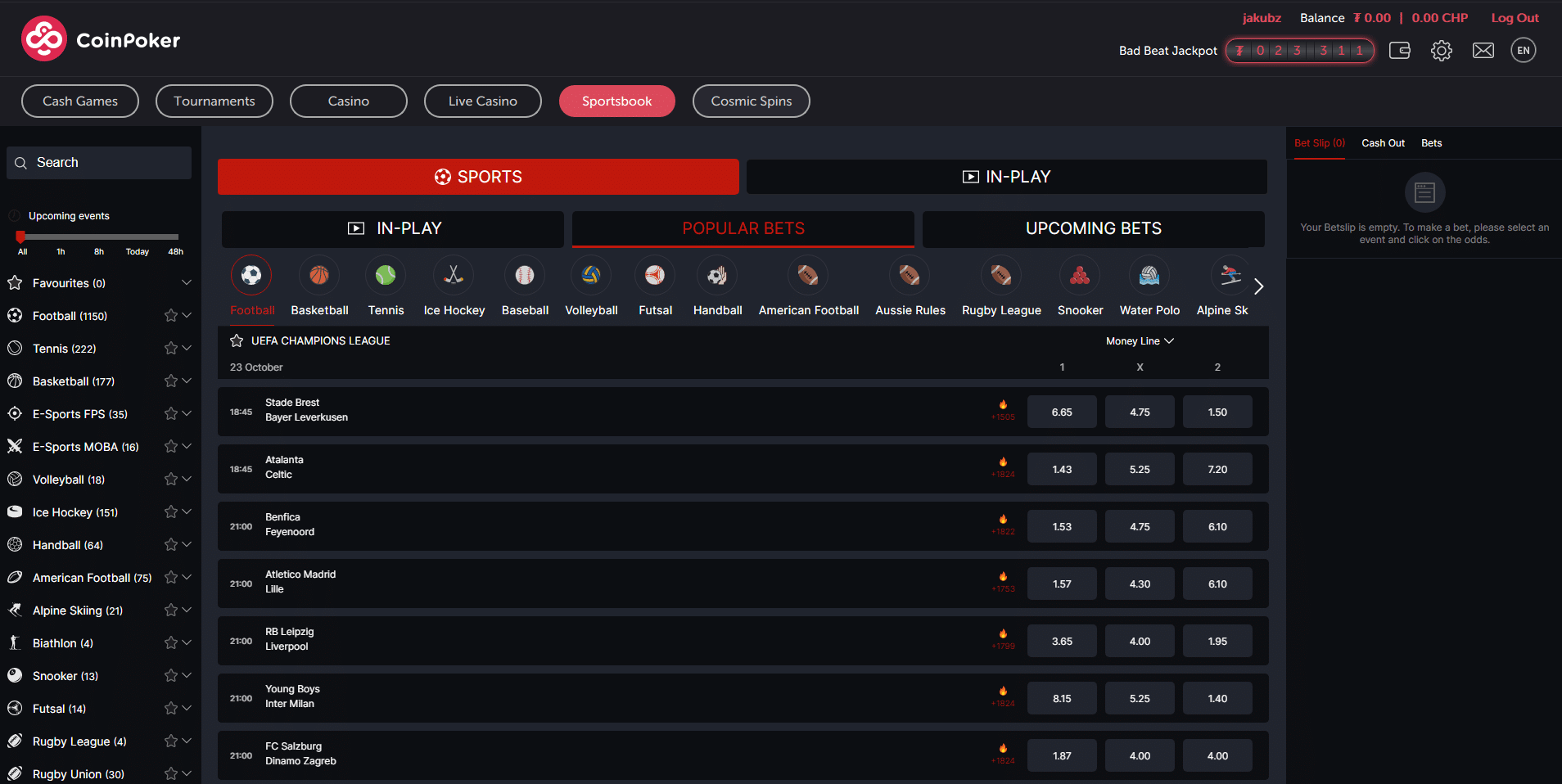Switch to Cash Games tab
This screenshot has height=784, width=1562.
click(80, 101)
